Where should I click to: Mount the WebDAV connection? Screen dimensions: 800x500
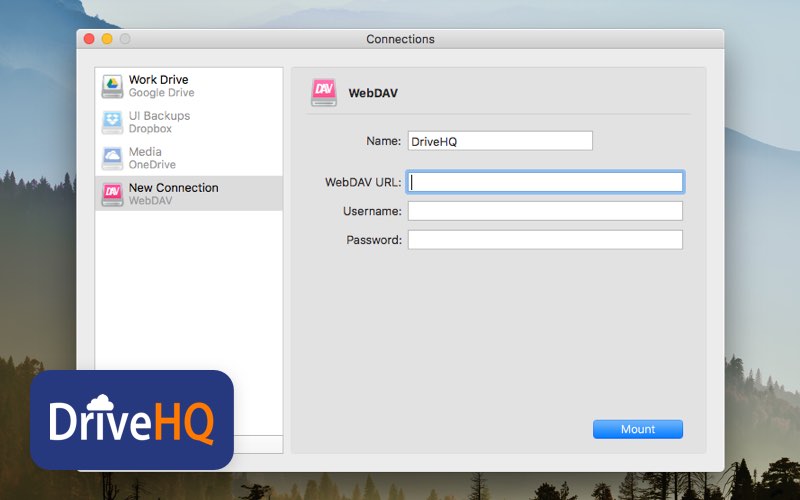[x=638, y=429]
